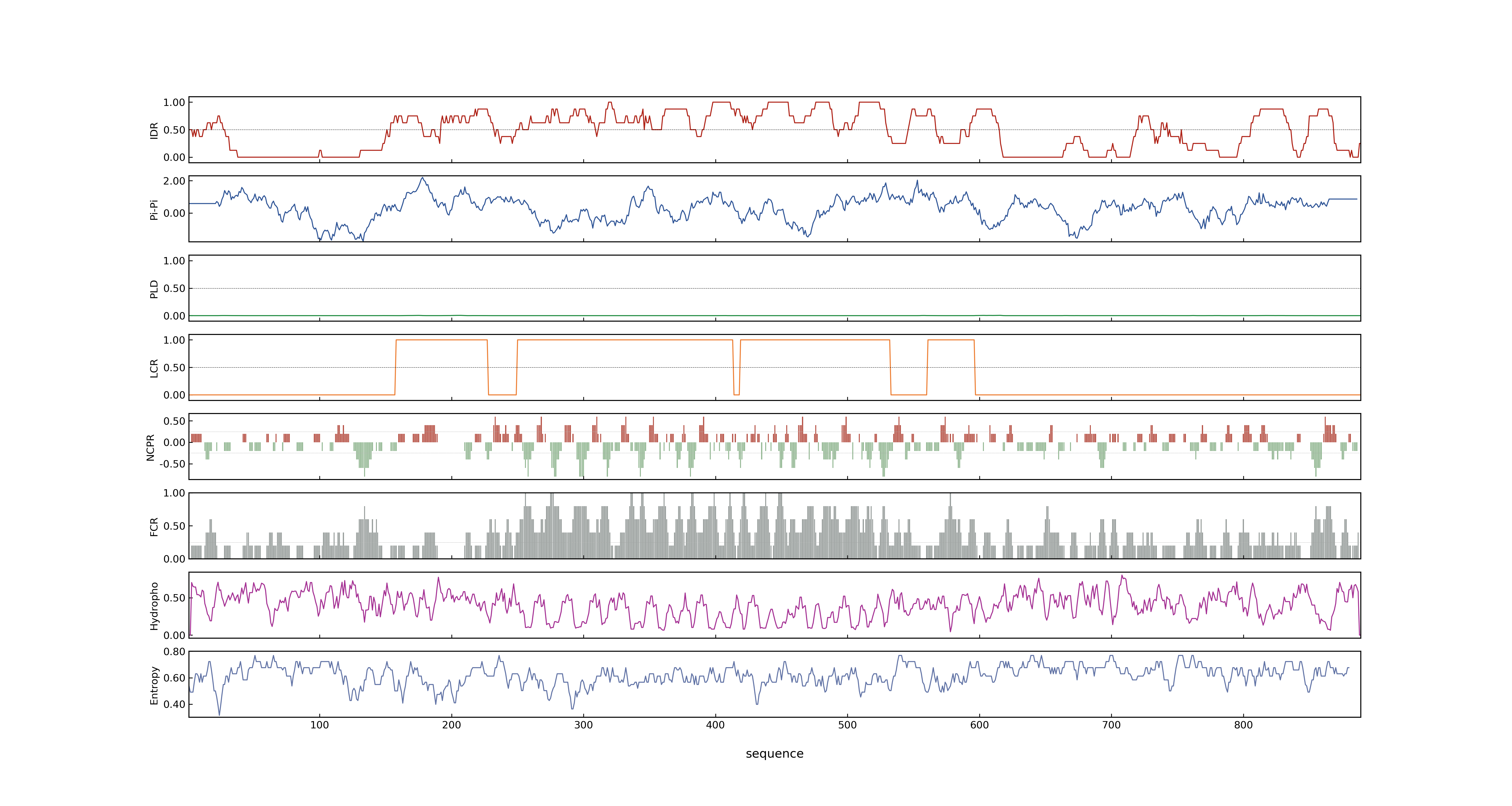Click the -0.50 tick on NCPR axis

point(172,464)
